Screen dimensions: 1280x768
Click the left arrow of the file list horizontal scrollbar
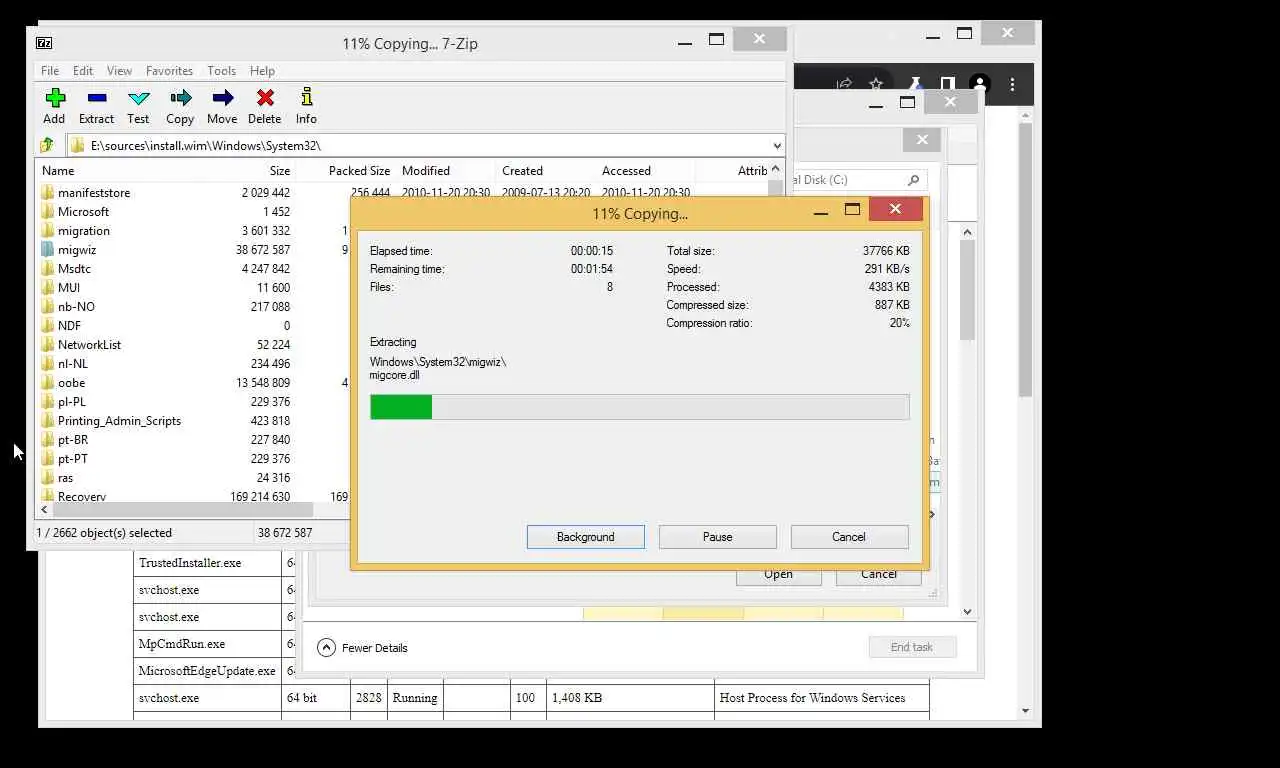click(x=44, y=510)
